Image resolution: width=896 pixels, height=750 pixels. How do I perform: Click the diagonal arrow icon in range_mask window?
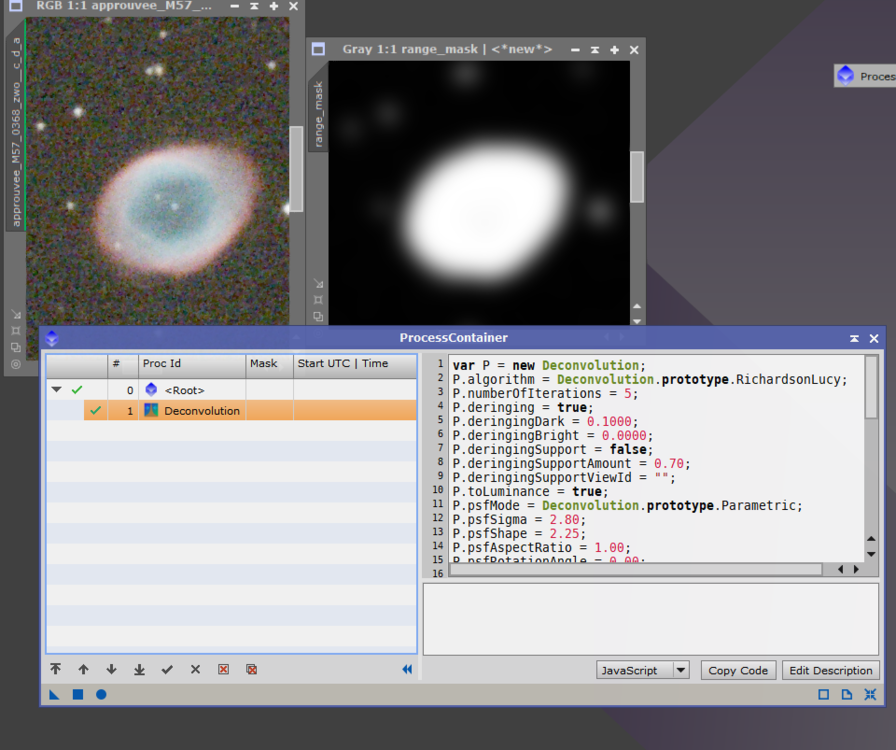point(318,284)
